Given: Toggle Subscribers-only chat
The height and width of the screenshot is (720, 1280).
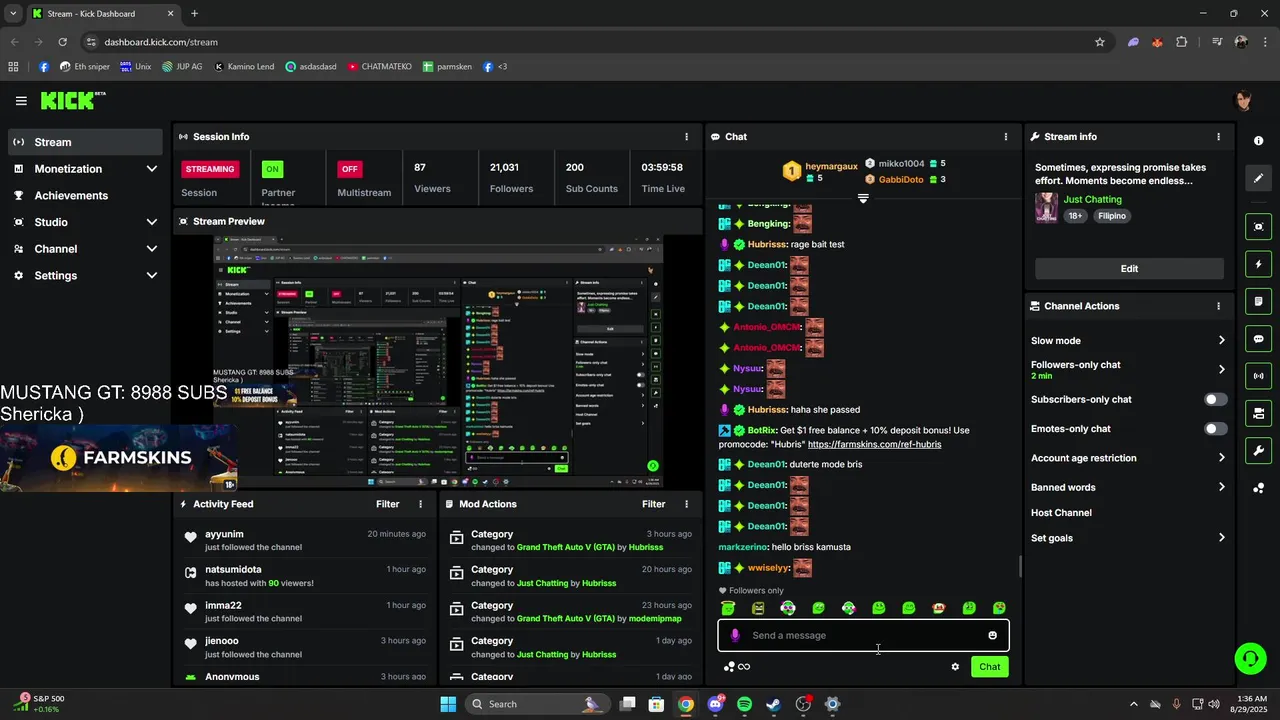Looking at the screenshot, I should [x=1215, y=399].
